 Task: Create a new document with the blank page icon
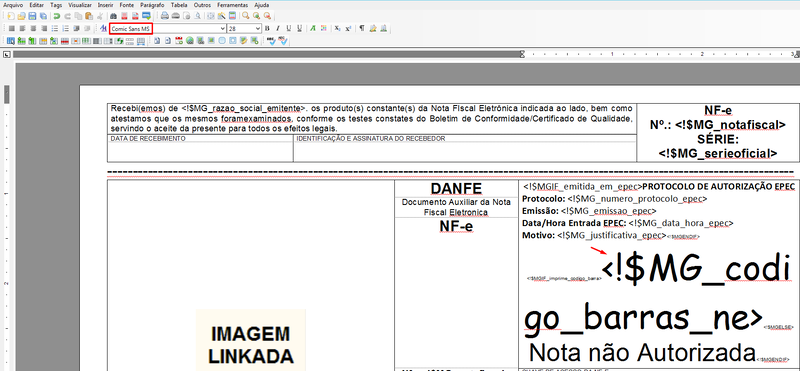tap(11, 16)
